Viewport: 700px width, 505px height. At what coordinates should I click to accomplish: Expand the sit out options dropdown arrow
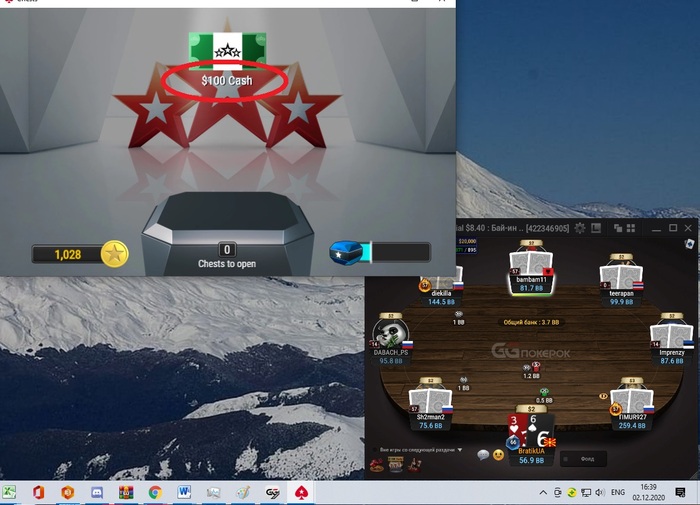point(460,450)
